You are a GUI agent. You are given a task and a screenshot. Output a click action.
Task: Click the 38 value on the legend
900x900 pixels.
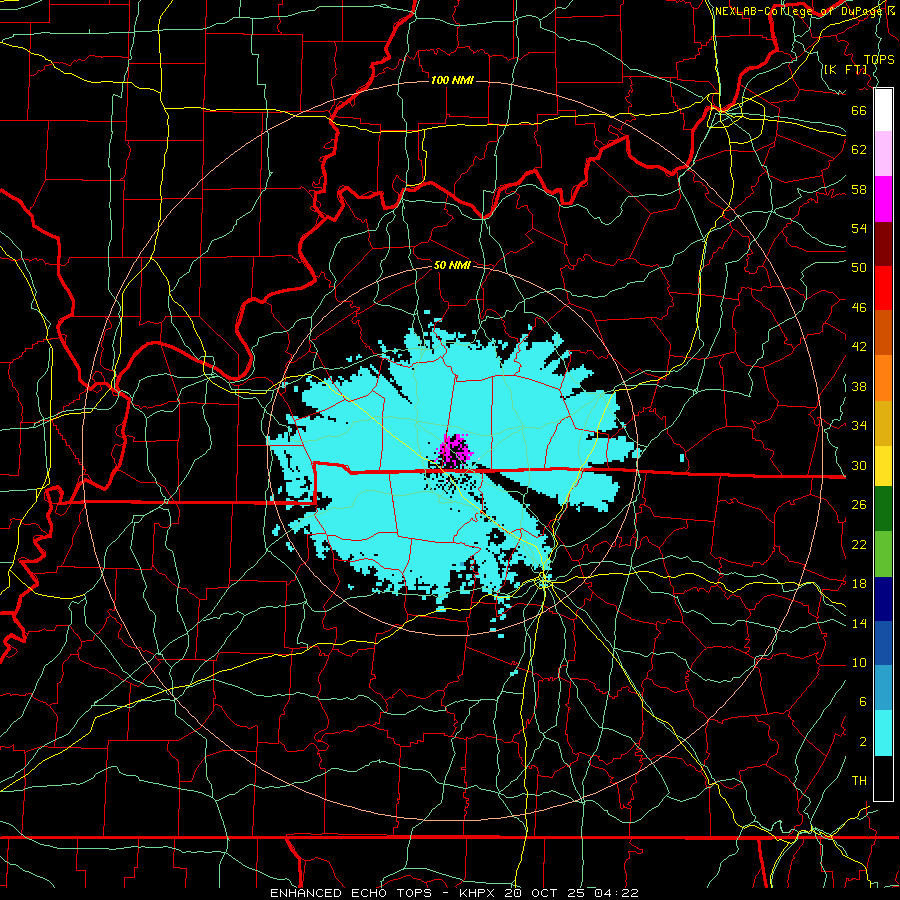859,386
